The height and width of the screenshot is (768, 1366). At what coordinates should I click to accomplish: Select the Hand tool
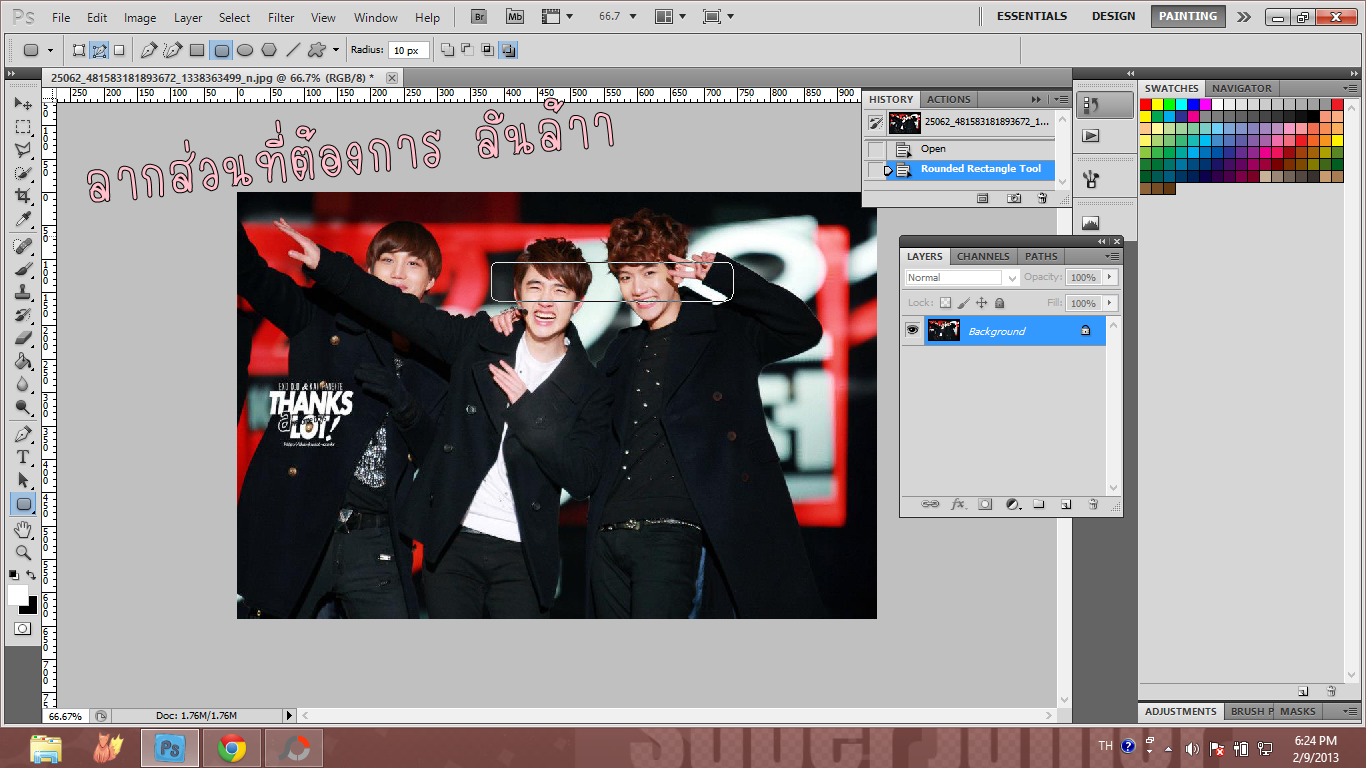pos(22,528)
